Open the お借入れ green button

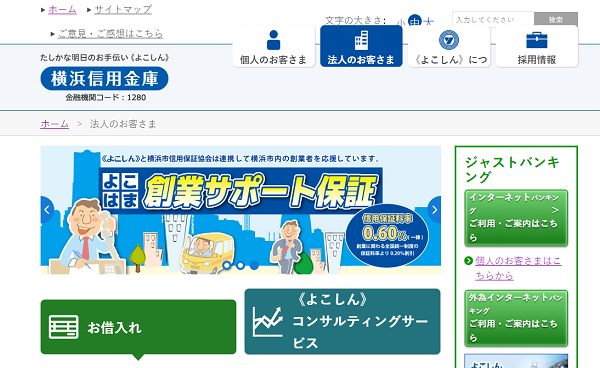(138, 327)
